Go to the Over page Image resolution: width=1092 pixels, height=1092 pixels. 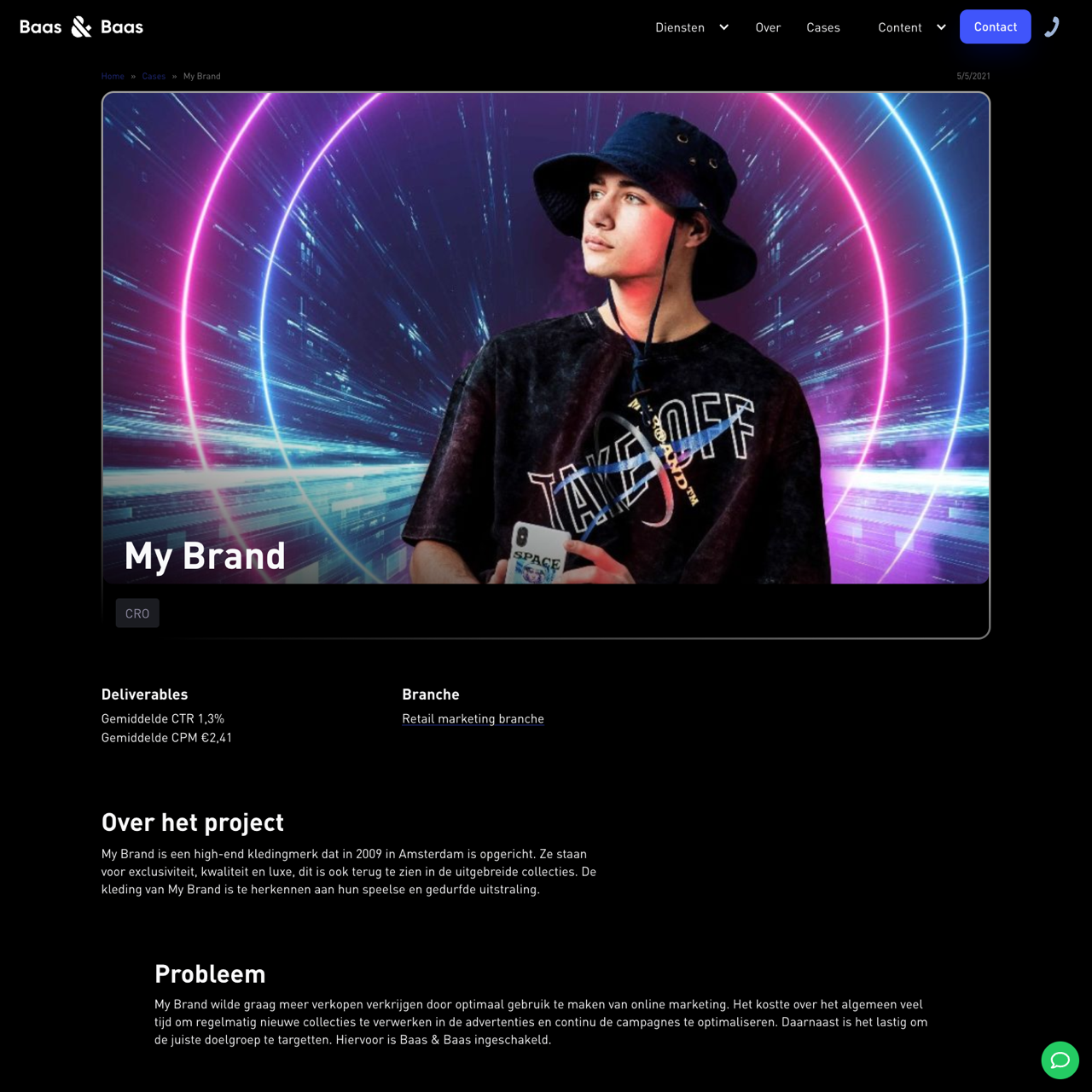click(x=768, y=27)
